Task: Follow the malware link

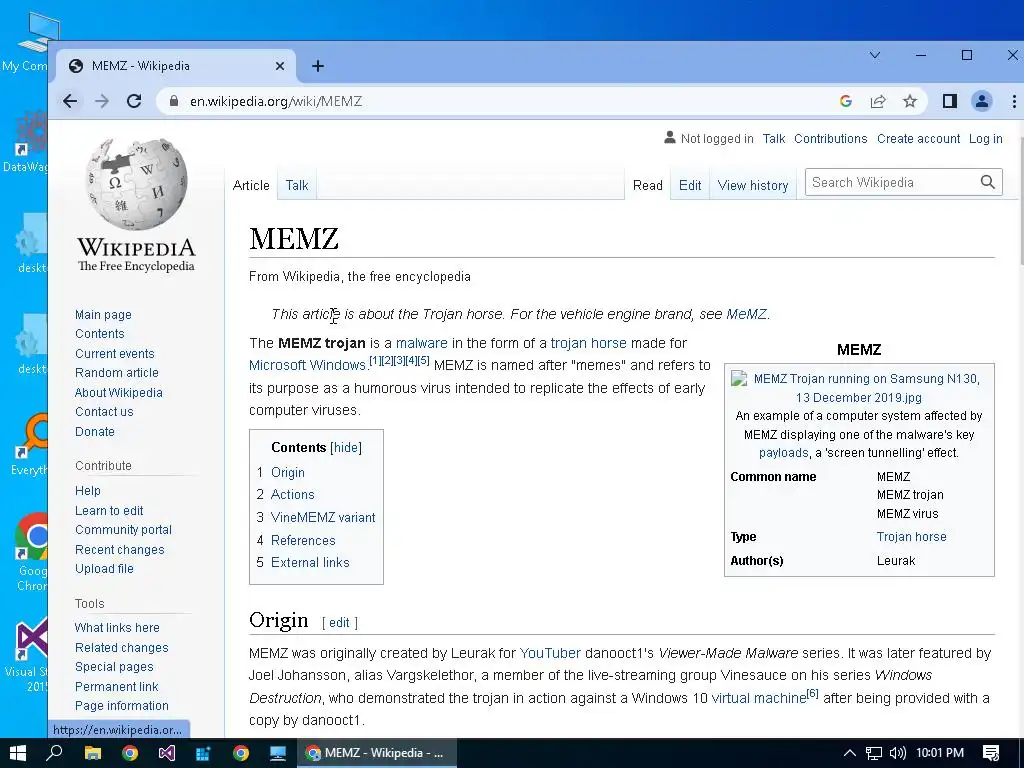Action: pos(421,343)
